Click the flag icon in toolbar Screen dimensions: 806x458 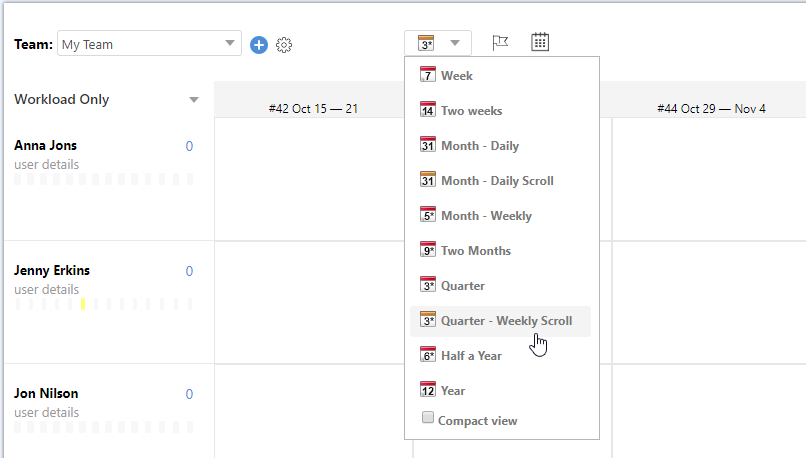500,42
